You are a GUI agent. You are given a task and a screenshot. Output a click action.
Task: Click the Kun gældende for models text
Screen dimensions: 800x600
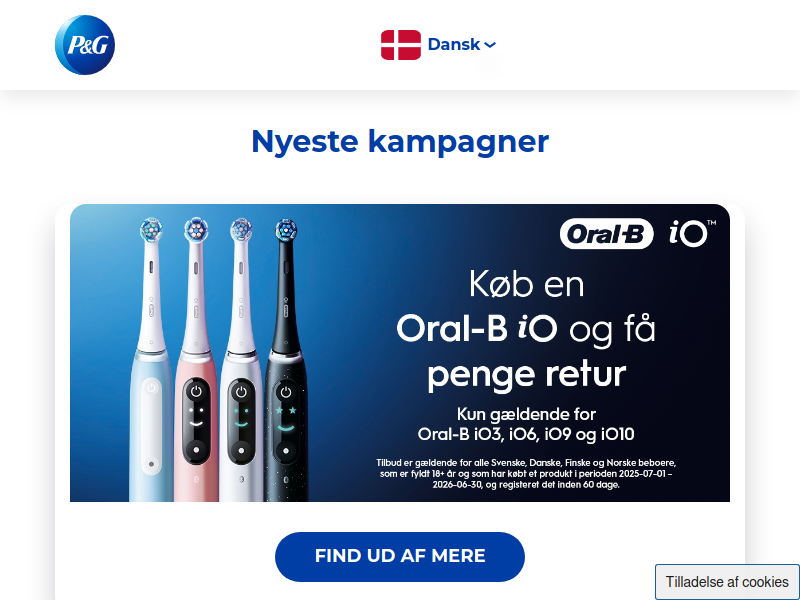[x=526, y=424]
